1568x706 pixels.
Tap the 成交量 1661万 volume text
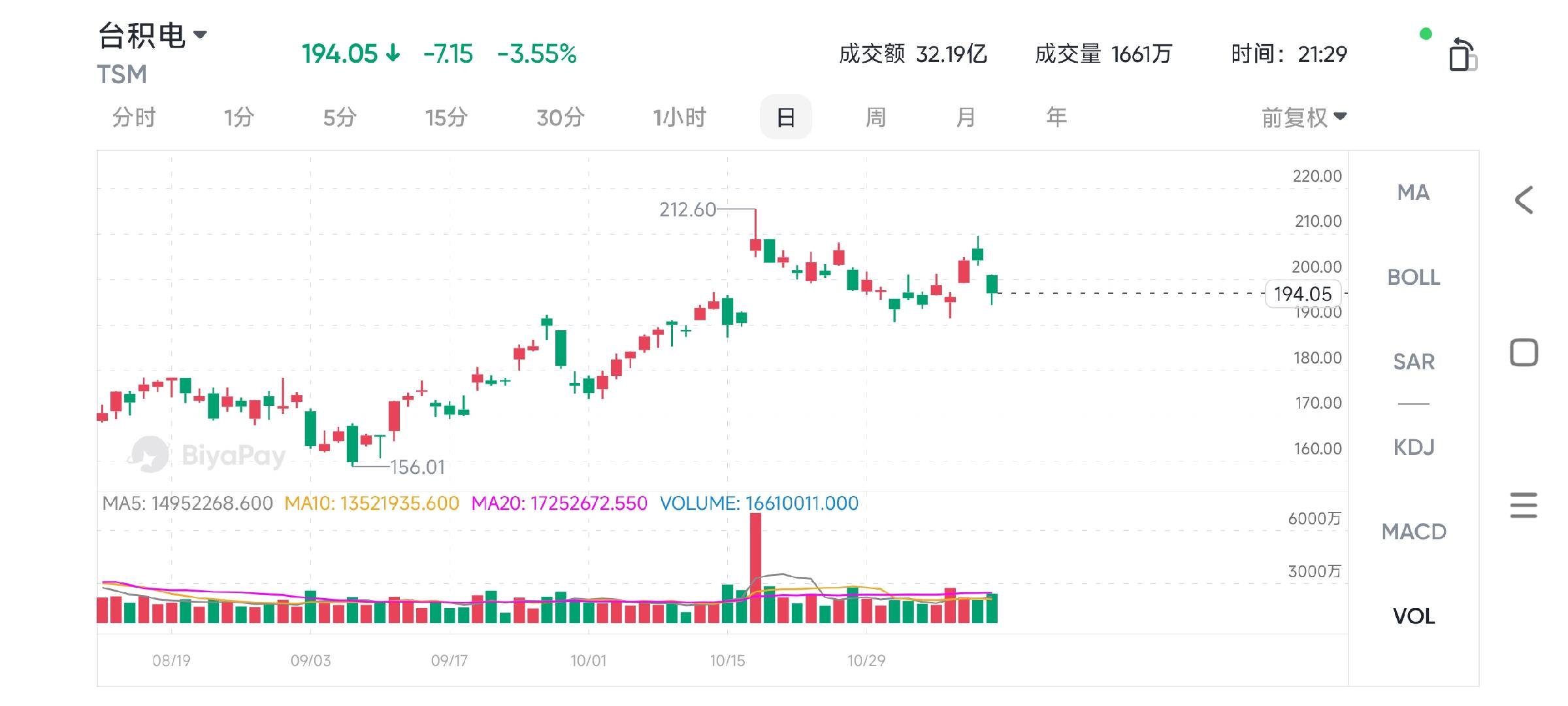coord(1103,54)
